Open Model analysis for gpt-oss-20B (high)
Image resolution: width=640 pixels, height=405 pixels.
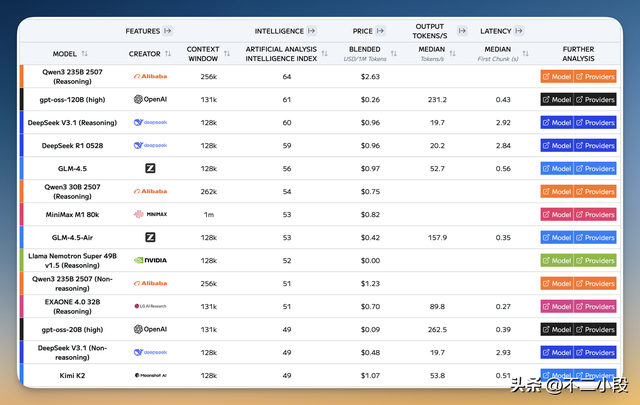click(557, 329)
